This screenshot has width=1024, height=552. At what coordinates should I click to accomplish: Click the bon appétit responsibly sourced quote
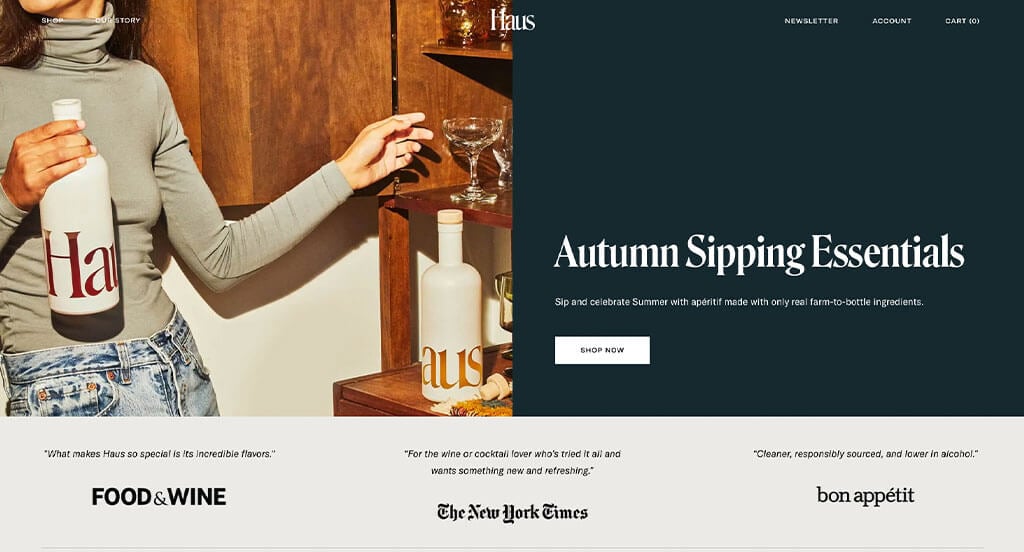[x=865, y=453]
